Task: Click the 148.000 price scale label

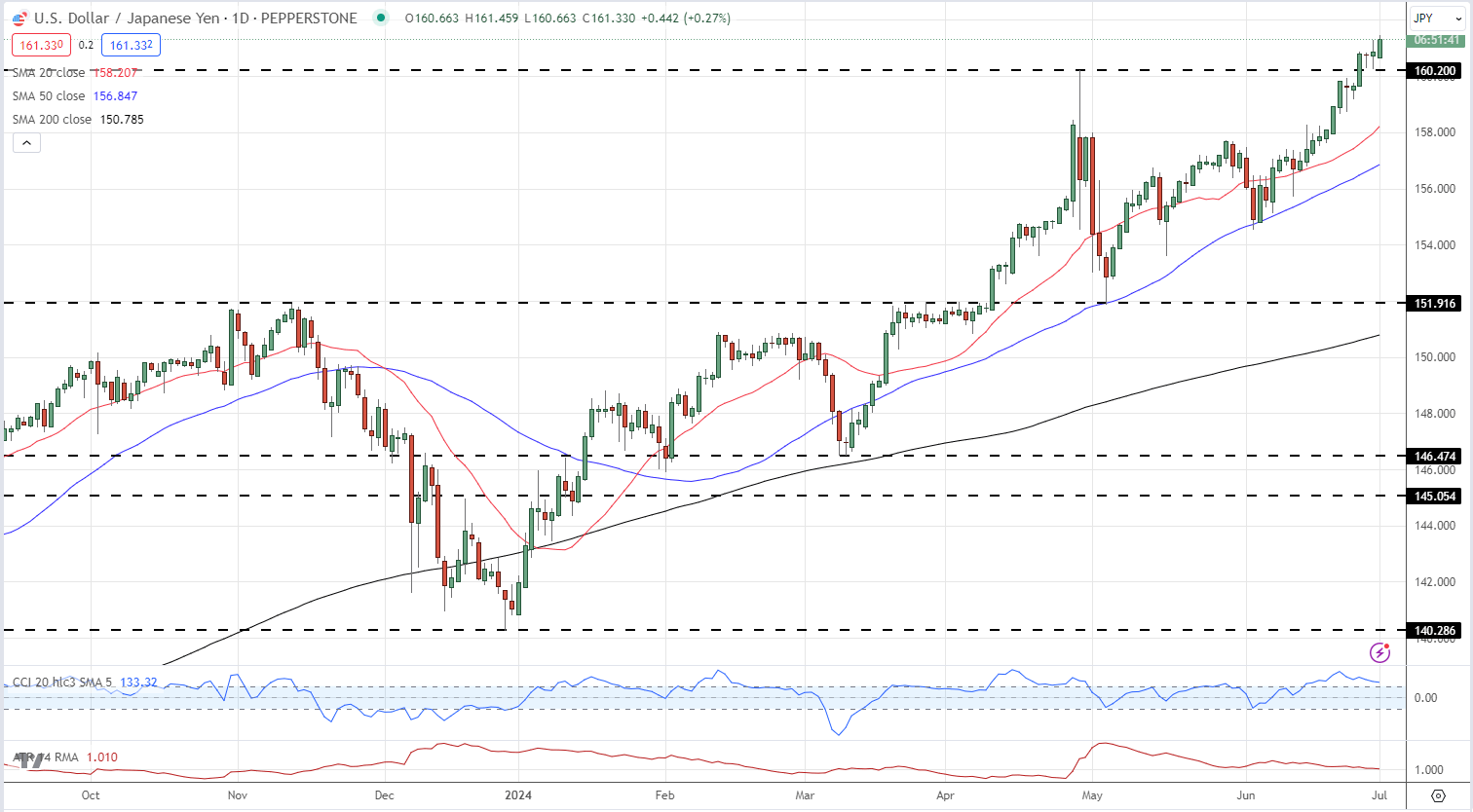Action: click(x=1435, y=414)
